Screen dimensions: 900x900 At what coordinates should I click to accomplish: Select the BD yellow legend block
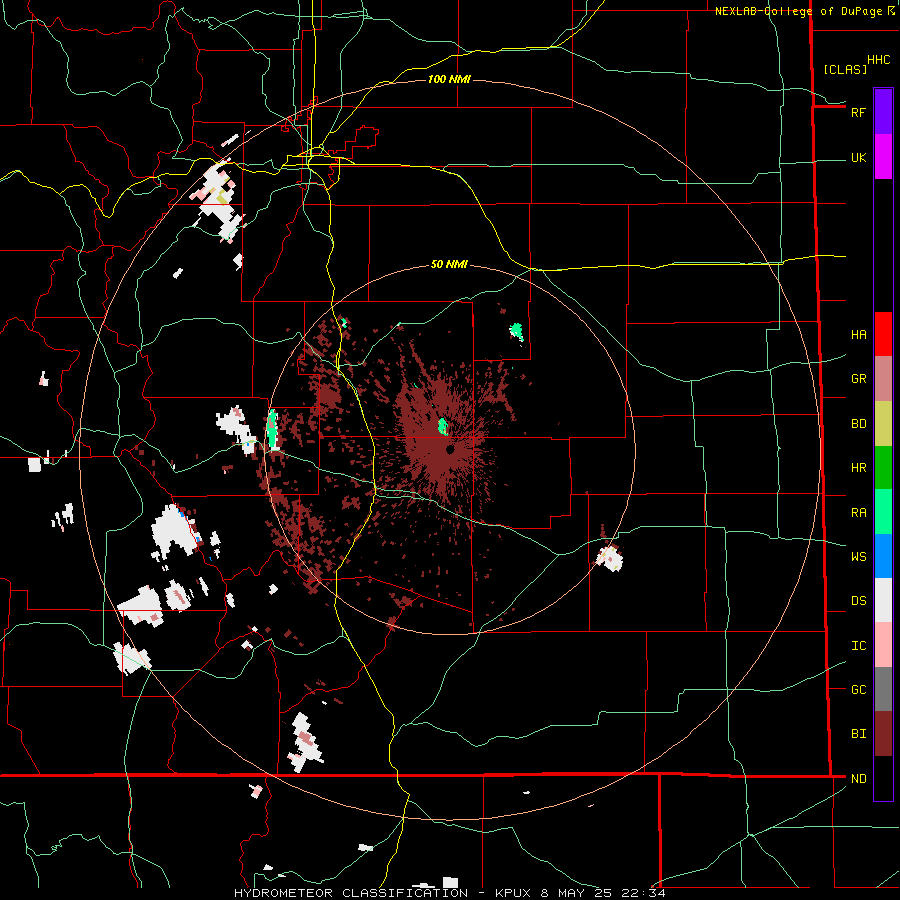point(883,424)
